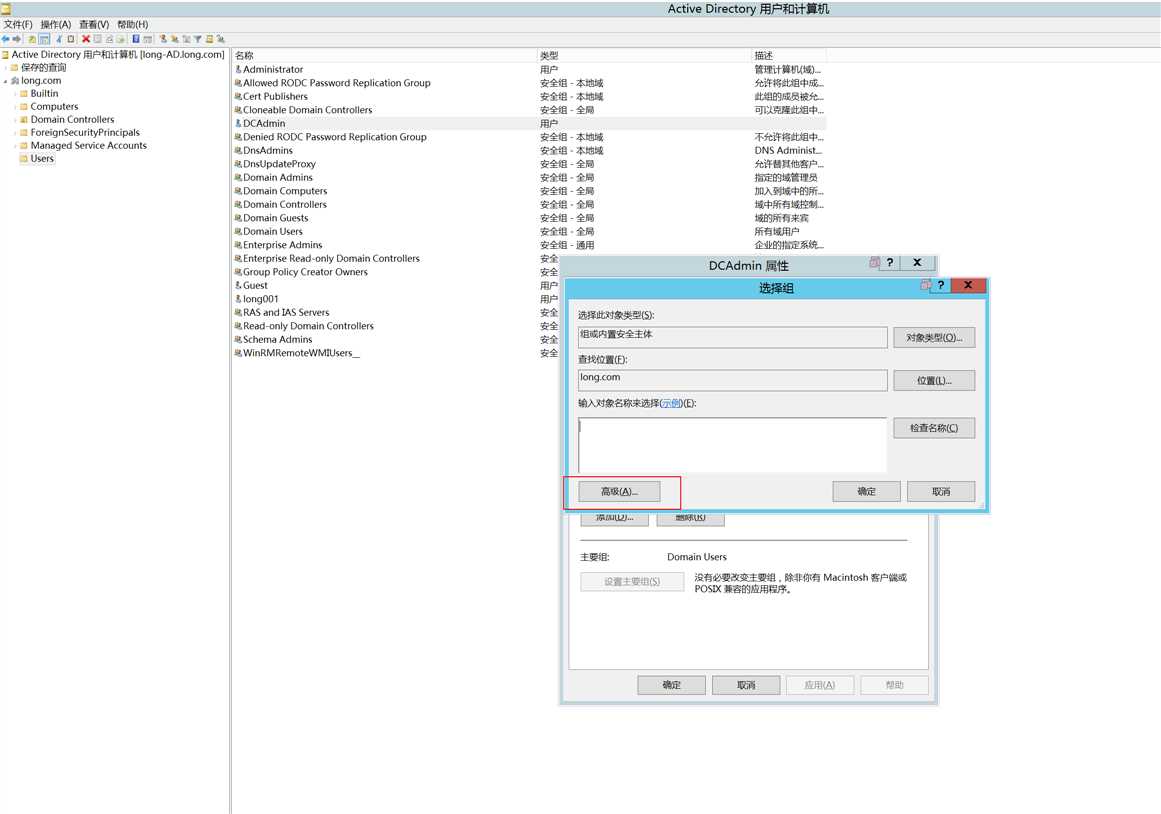Viewport: 1161px width, 814px height.
Task: Open the 文件(F) menu
Action: click(18, 24)
